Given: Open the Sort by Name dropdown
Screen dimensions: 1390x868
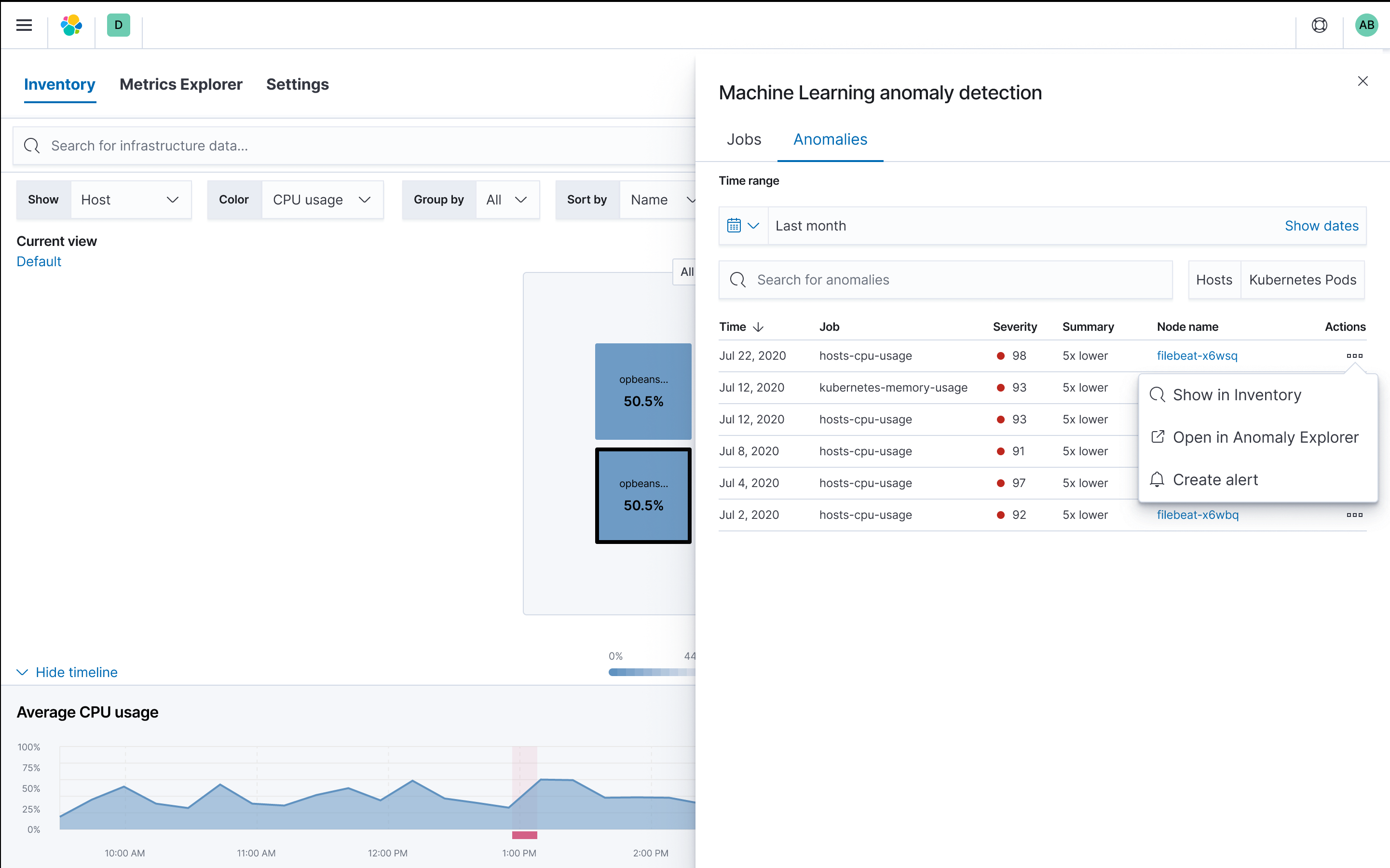Looking at the screenshot, I should point(657,200).
